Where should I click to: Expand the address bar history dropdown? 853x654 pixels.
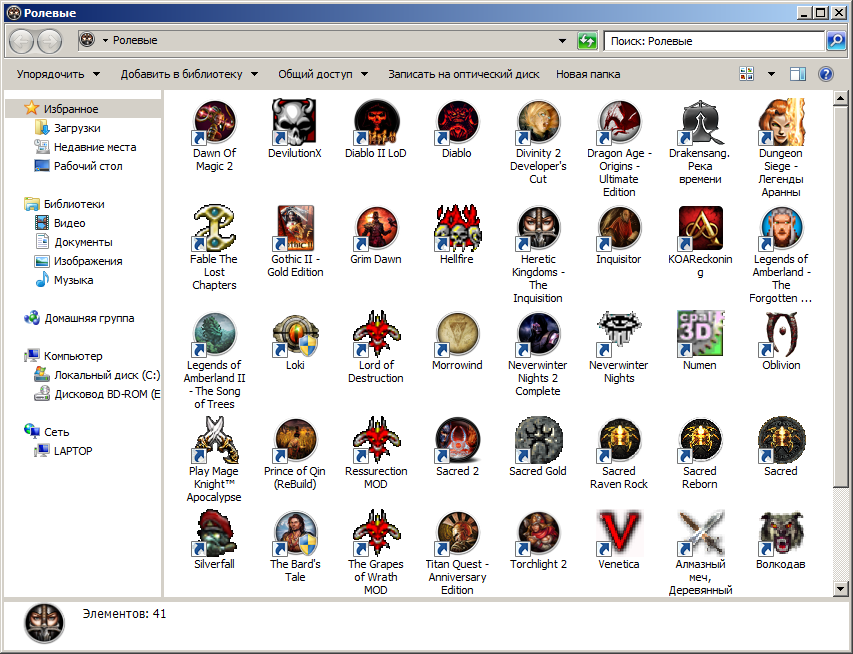click(563, 41)
